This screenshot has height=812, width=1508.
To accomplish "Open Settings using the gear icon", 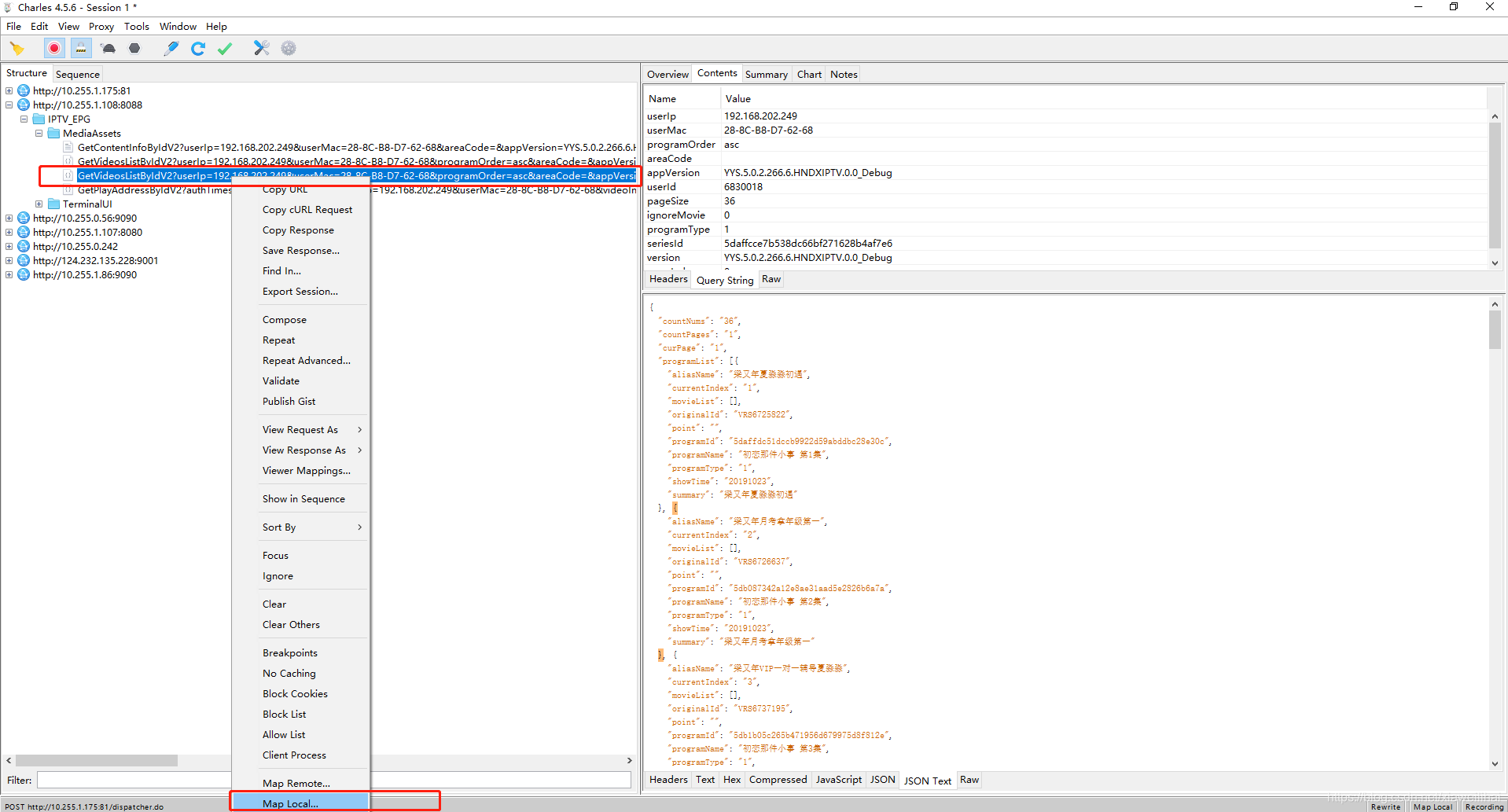I will tap(289, 48).
